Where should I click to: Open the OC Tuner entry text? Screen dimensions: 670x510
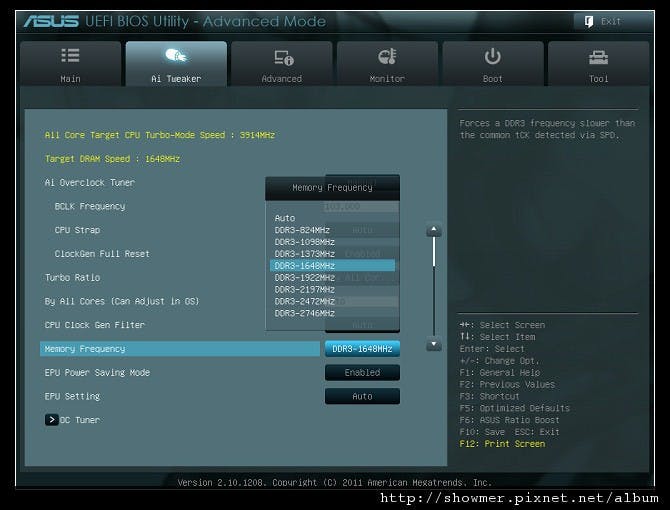[80, 420]
